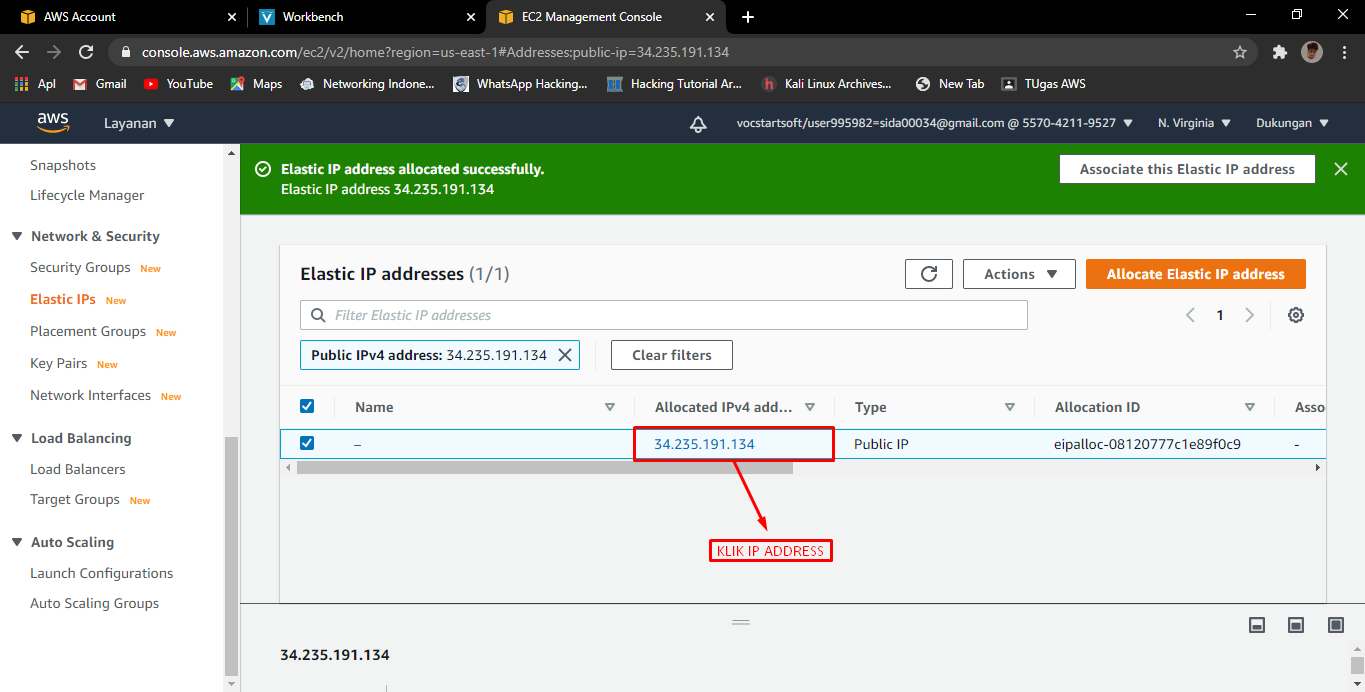Open Lifecycle Manager in sidebar
The height and width of the screenshot is (692, 1365).
click(87, 195)
